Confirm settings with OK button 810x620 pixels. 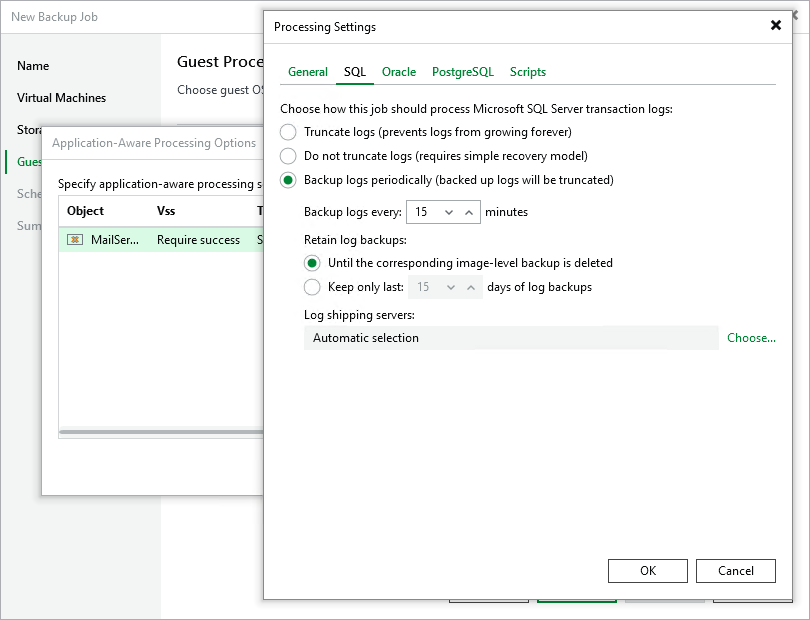click(x=647, y=570)
